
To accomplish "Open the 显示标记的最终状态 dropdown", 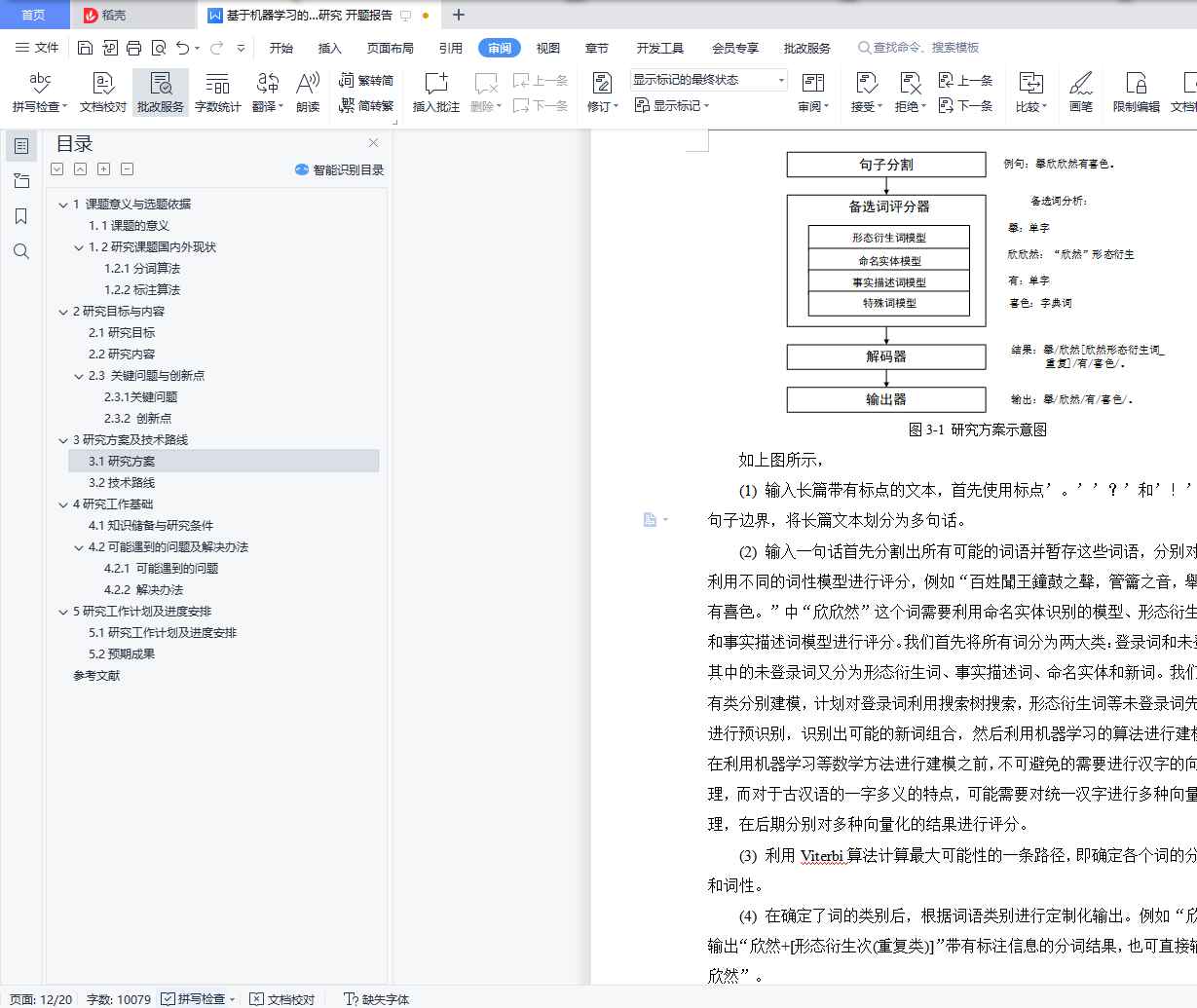I will [x=708, y=80].
